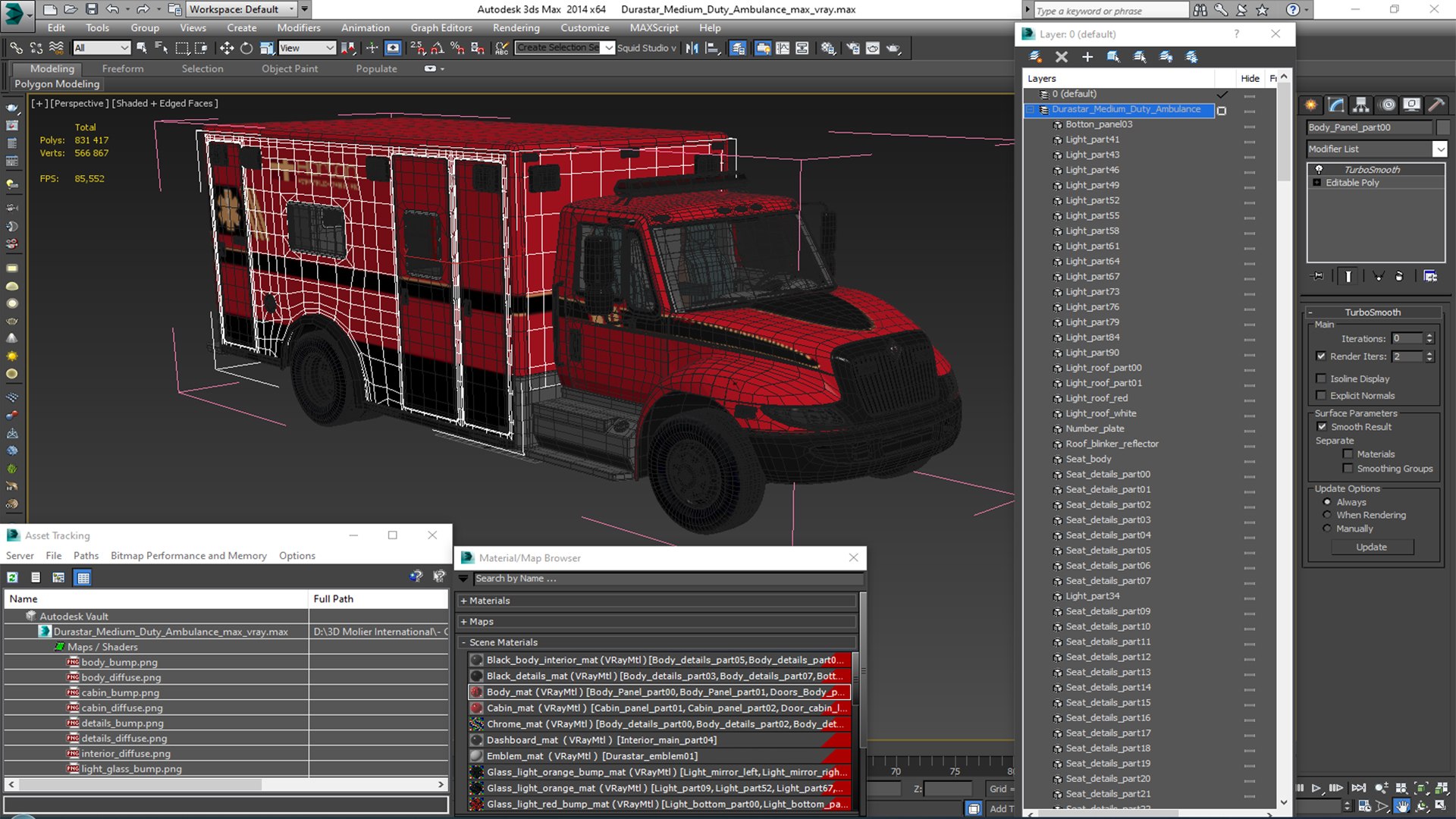Image resolution: width=1456 pixels, height=819 pixels.
Task: Select the When Rendering update option
Action: (1327, 515)
